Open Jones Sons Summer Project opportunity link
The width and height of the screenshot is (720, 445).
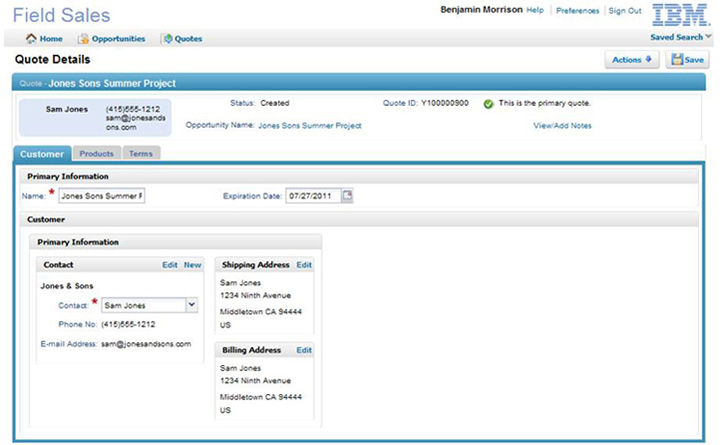click(x=309, y=126)
